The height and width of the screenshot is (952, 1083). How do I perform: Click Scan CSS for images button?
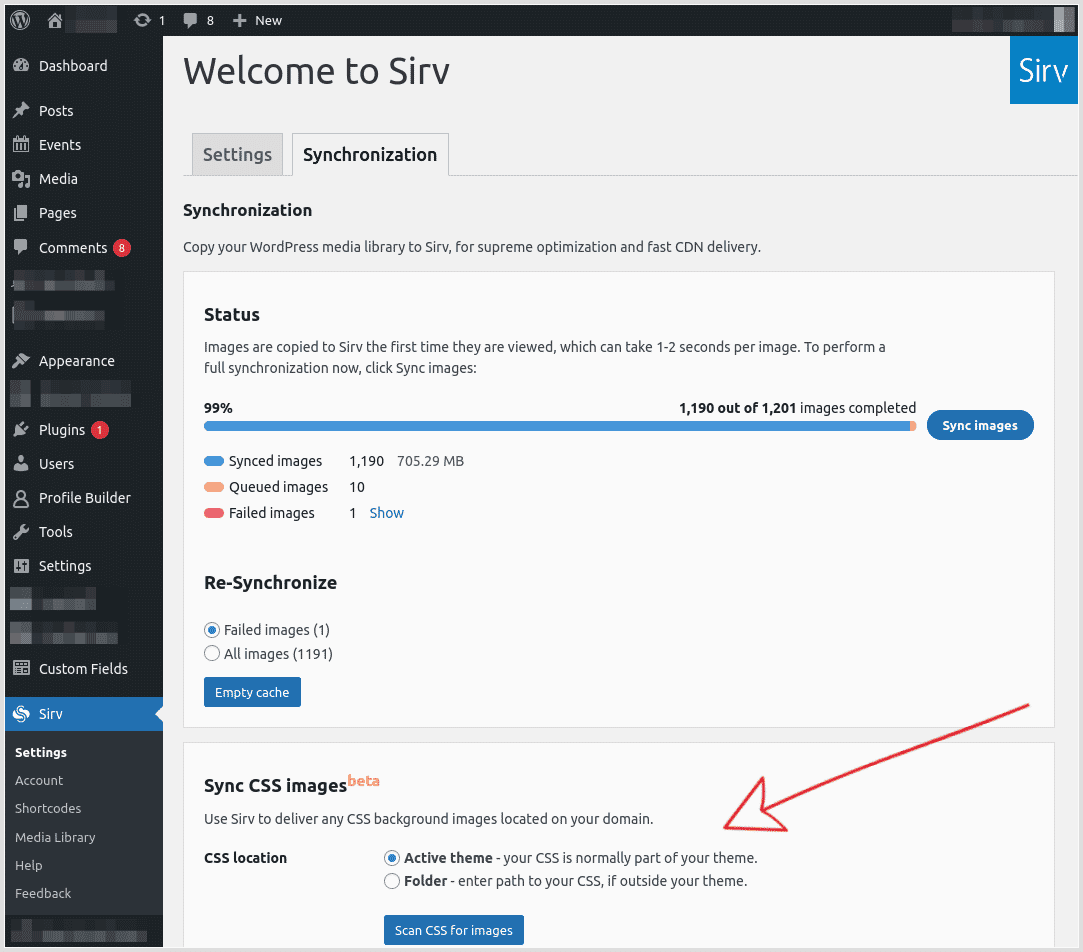coord(454,930)
